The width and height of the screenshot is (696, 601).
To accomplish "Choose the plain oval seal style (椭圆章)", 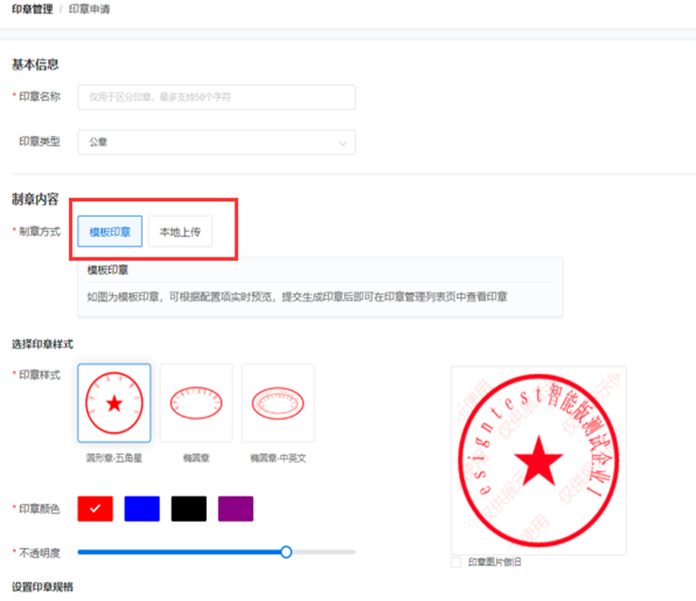I will [196, 403].
